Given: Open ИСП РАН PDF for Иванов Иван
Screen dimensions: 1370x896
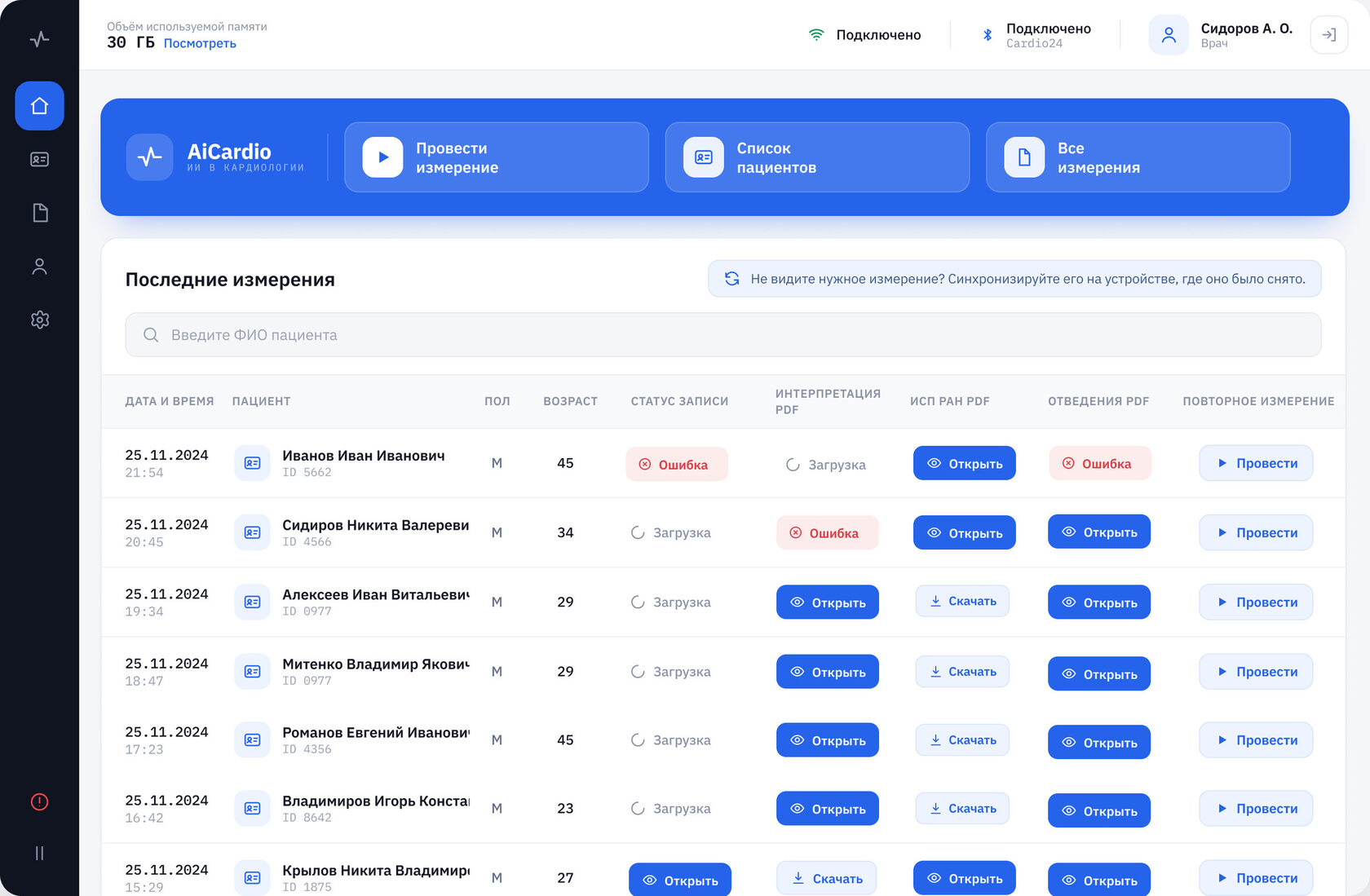Looking at the screenshot, I should point(964,463).
